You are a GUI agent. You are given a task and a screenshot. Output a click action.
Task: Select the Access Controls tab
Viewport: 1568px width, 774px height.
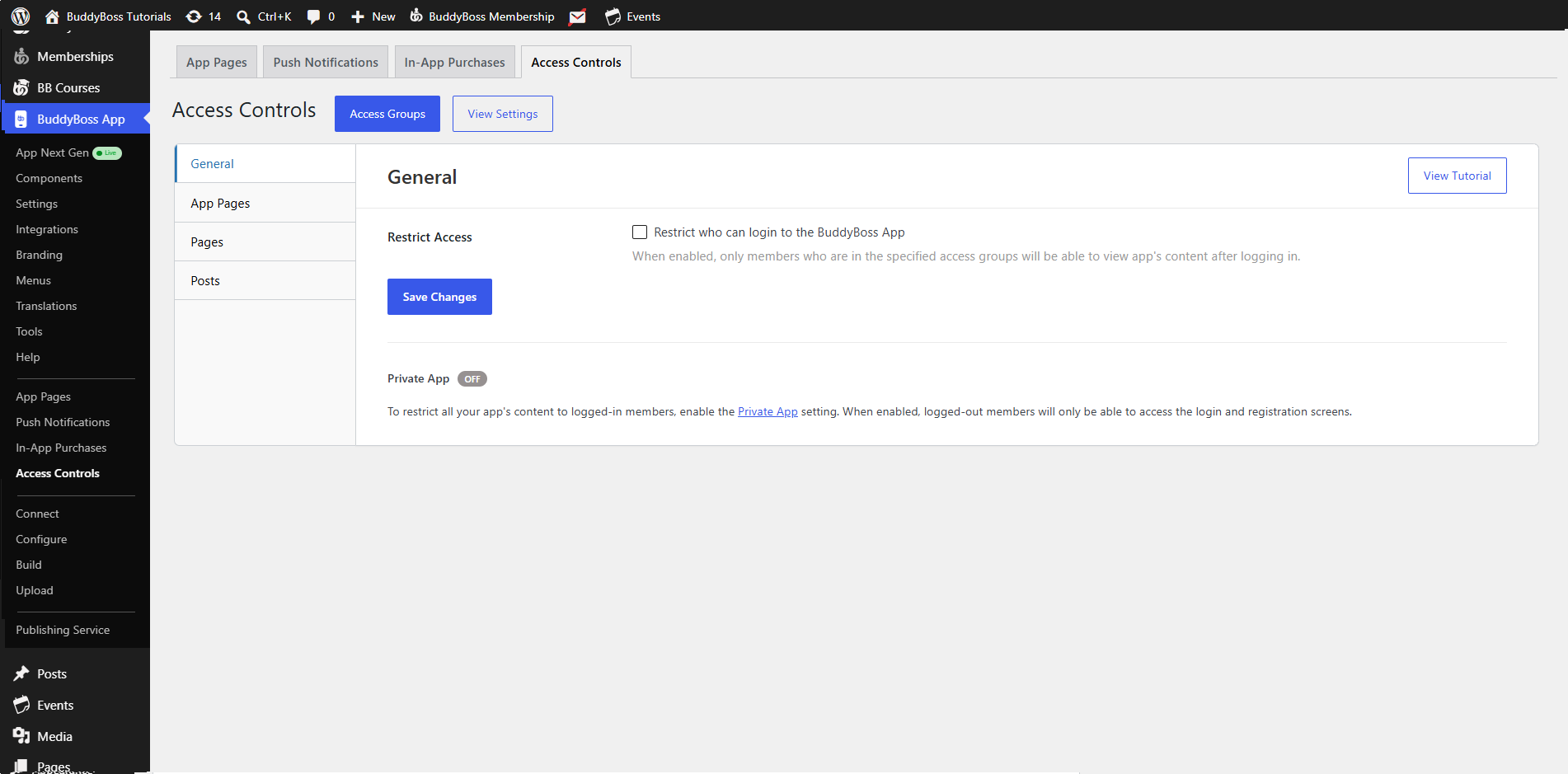tap(576, 62)
